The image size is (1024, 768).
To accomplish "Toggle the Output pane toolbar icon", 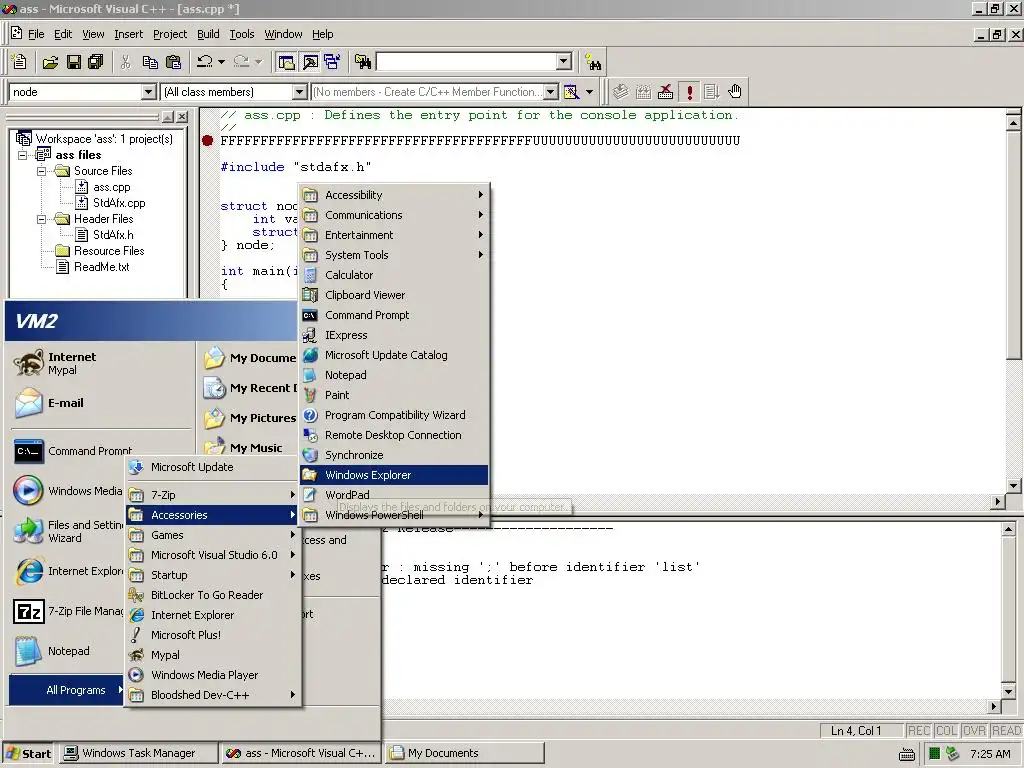I will click(x=310, y=62).
